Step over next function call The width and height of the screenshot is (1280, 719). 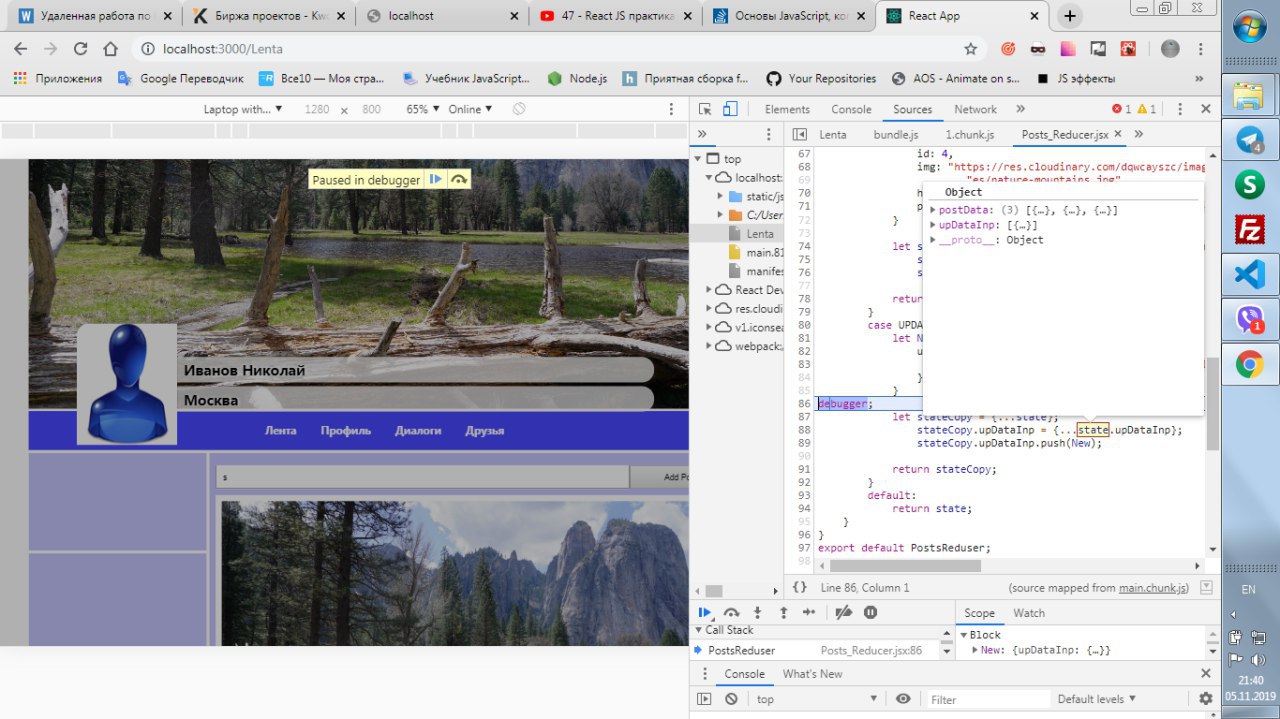tap(731, 613)
